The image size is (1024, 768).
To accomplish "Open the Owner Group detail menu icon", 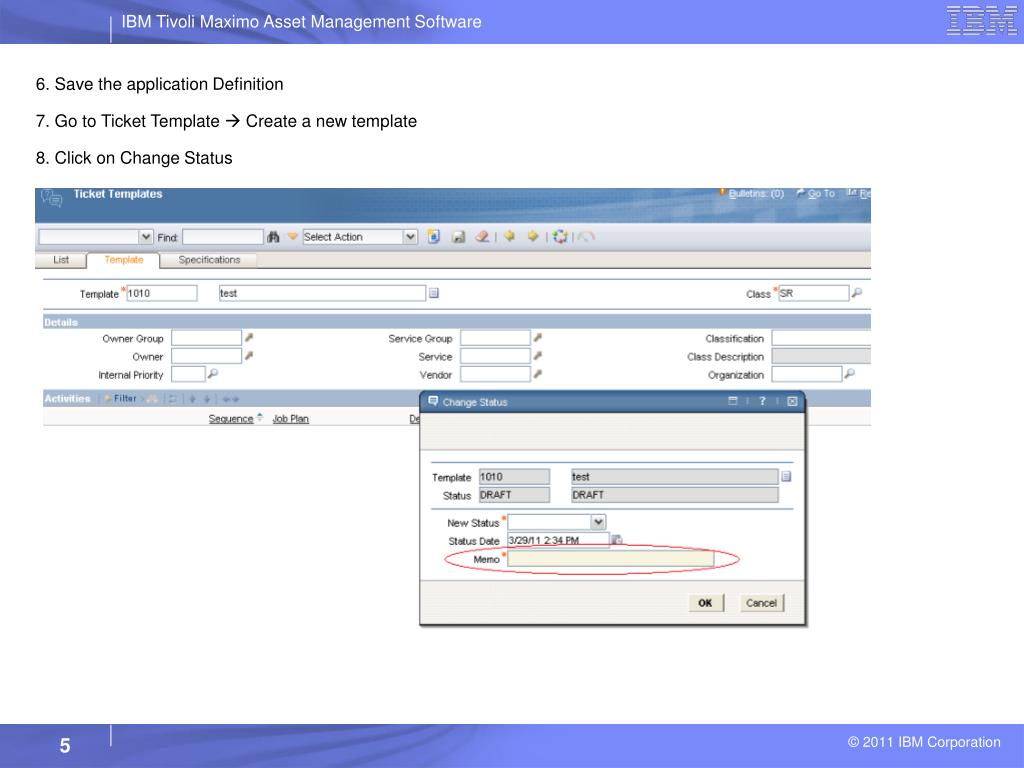I will pyautogui.click(x=249, y=338).
